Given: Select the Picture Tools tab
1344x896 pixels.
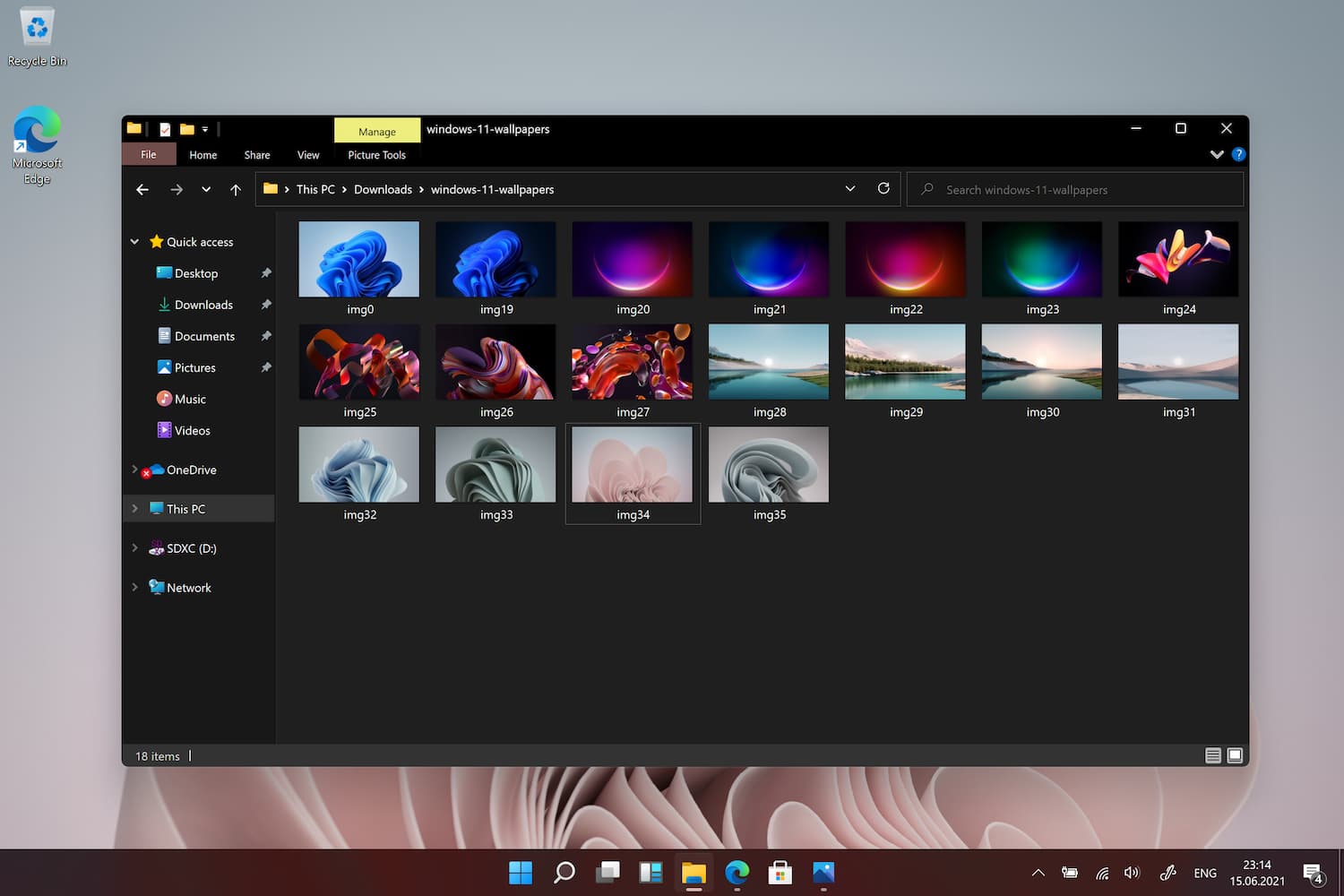Looking at the screenshot, I should 376,155.
